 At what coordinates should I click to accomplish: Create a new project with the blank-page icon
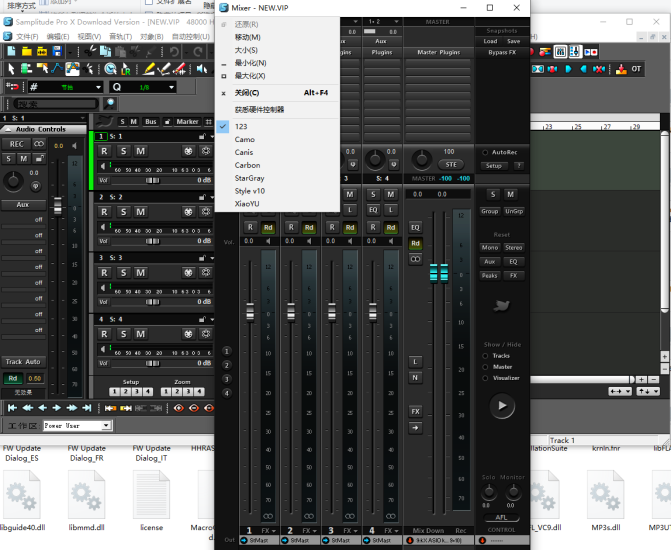[x=11, y=52]
